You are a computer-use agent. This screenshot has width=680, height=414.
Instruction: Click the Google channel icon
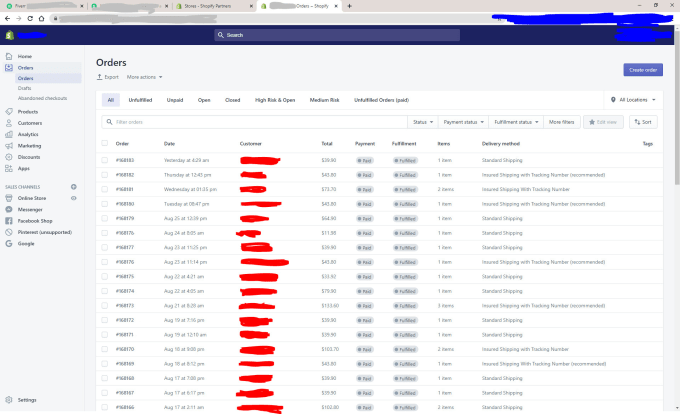(x=9, y=244)
